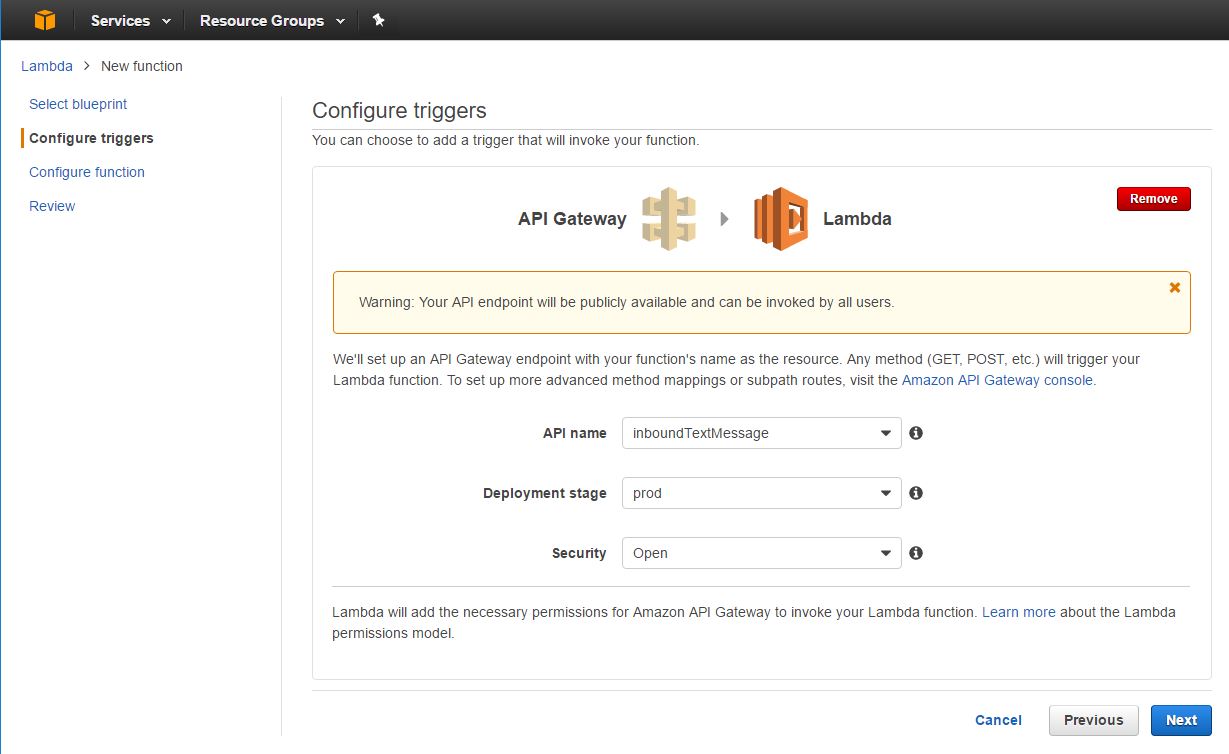Click the New function breadcrumb text
The width and height of the screenshot is (1229, 754).
coord(142,66)
